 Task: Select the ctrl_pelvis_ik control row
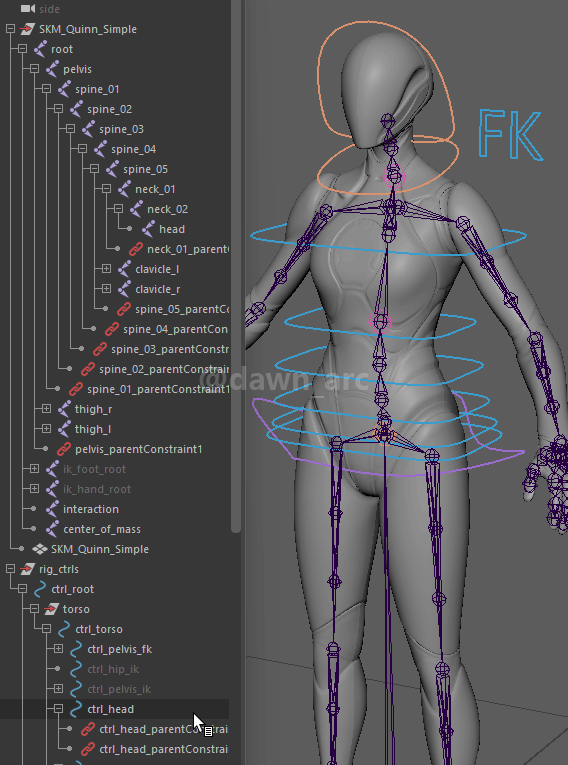[119, 689]
